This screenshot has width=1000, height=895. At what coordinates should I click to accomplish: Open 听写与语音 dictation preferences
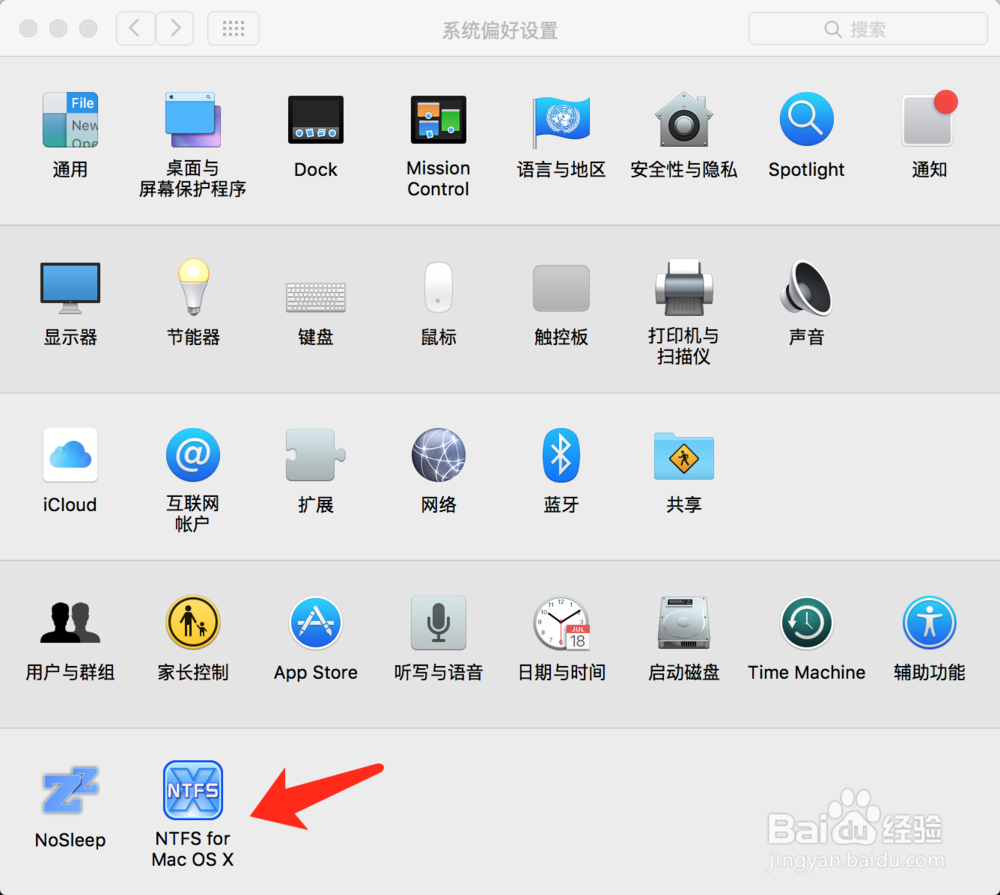[x=438, y=622]
